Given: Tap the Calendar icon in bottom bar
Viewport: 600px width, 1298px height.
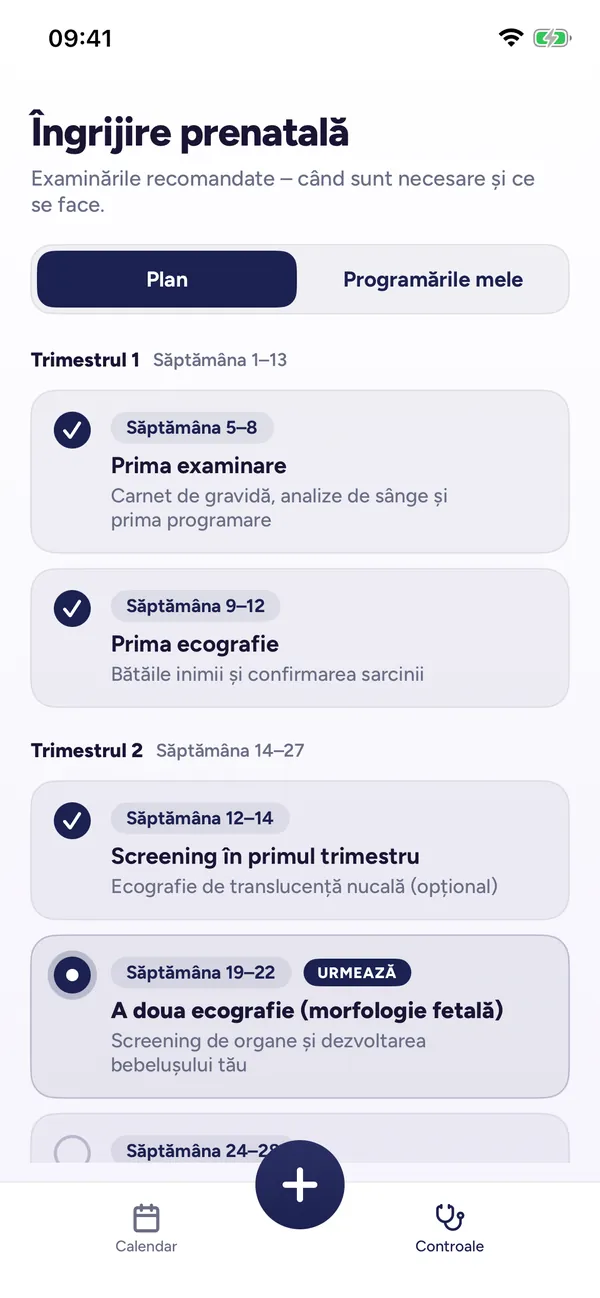Looking at the screenshot, I should (x=146, y=1218).
